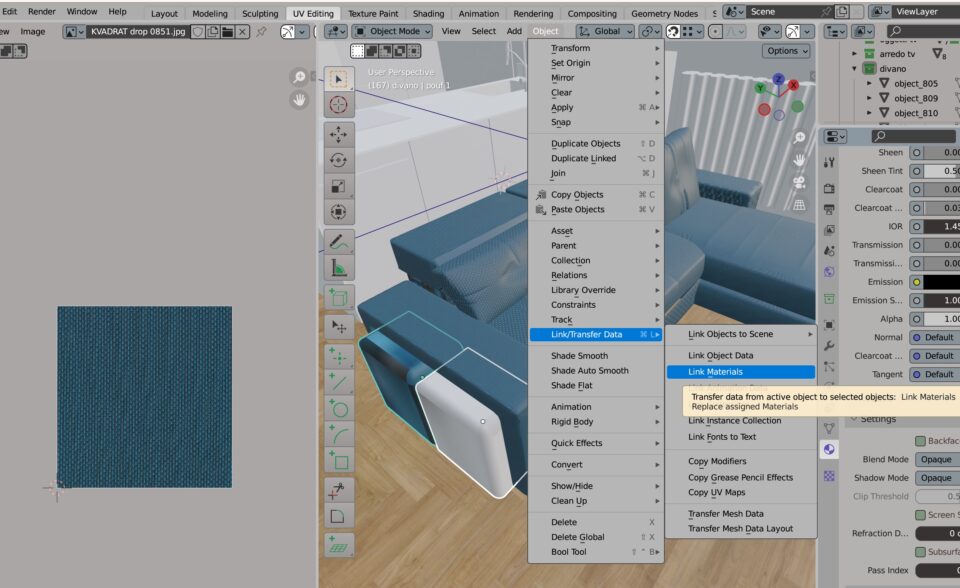Click Link Materials in the submenu
The width and height of the screenshot is (960, 588).
tap(740, 372)
